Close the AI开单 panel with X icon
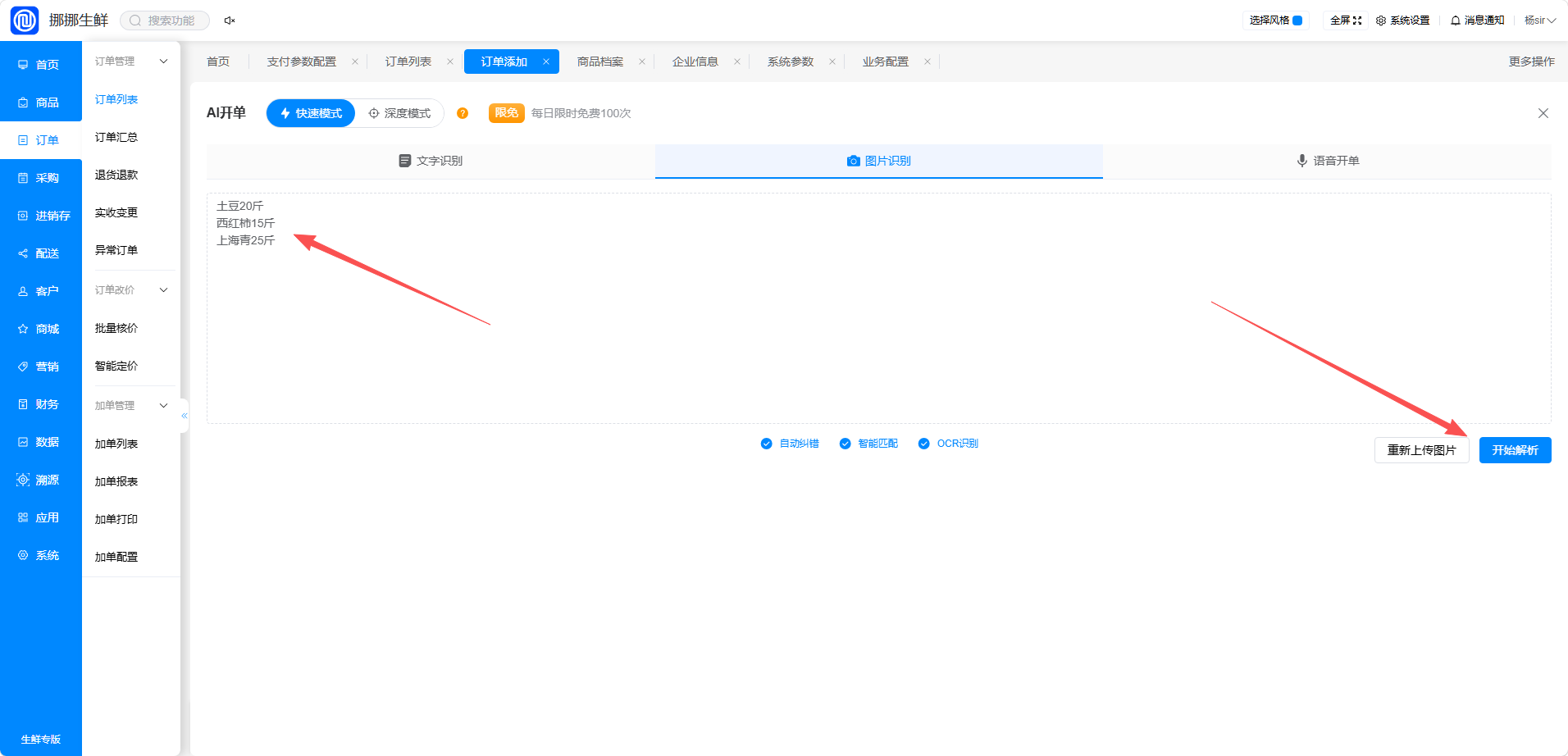This screenshot has width=1568, height=756. click(x=1543, y=113)
